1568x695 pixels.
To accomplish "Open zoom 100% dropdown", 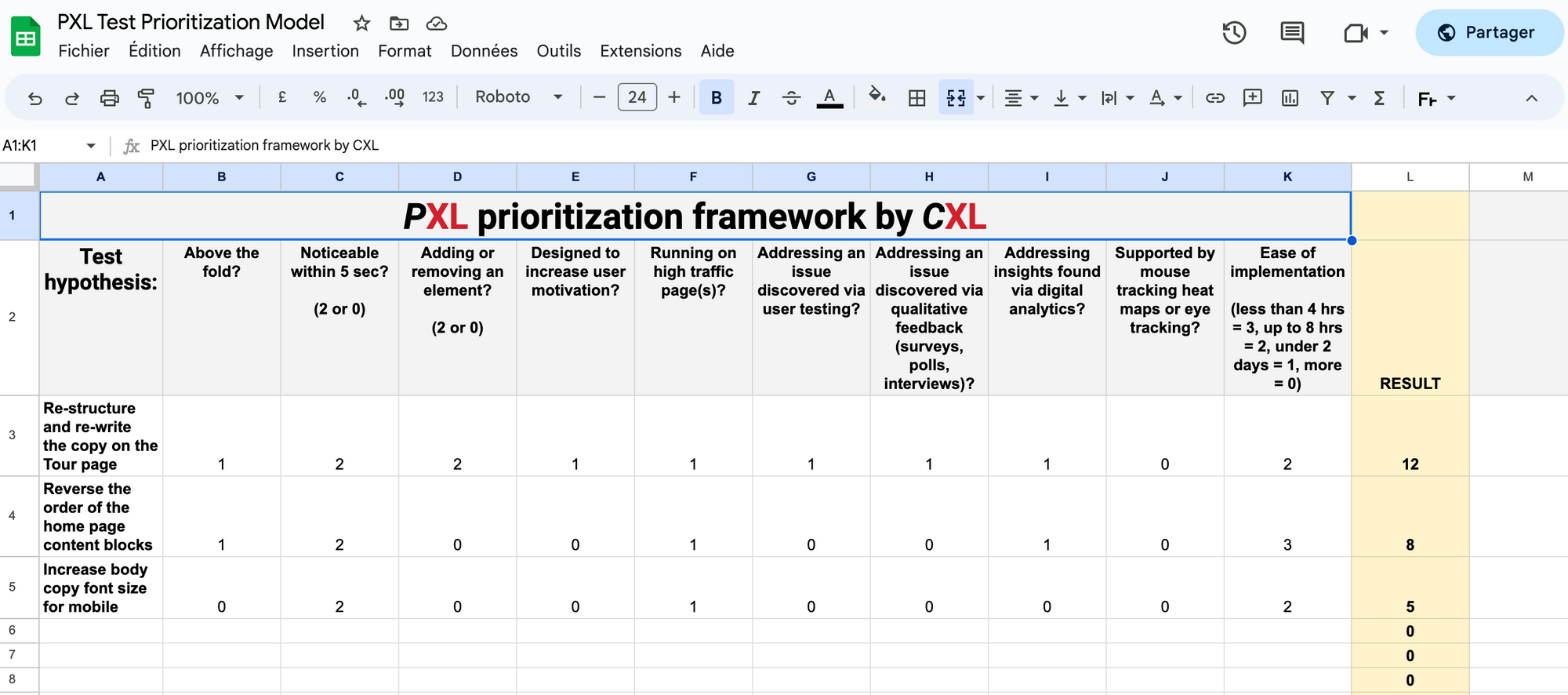I will click(x=210, y=98).
